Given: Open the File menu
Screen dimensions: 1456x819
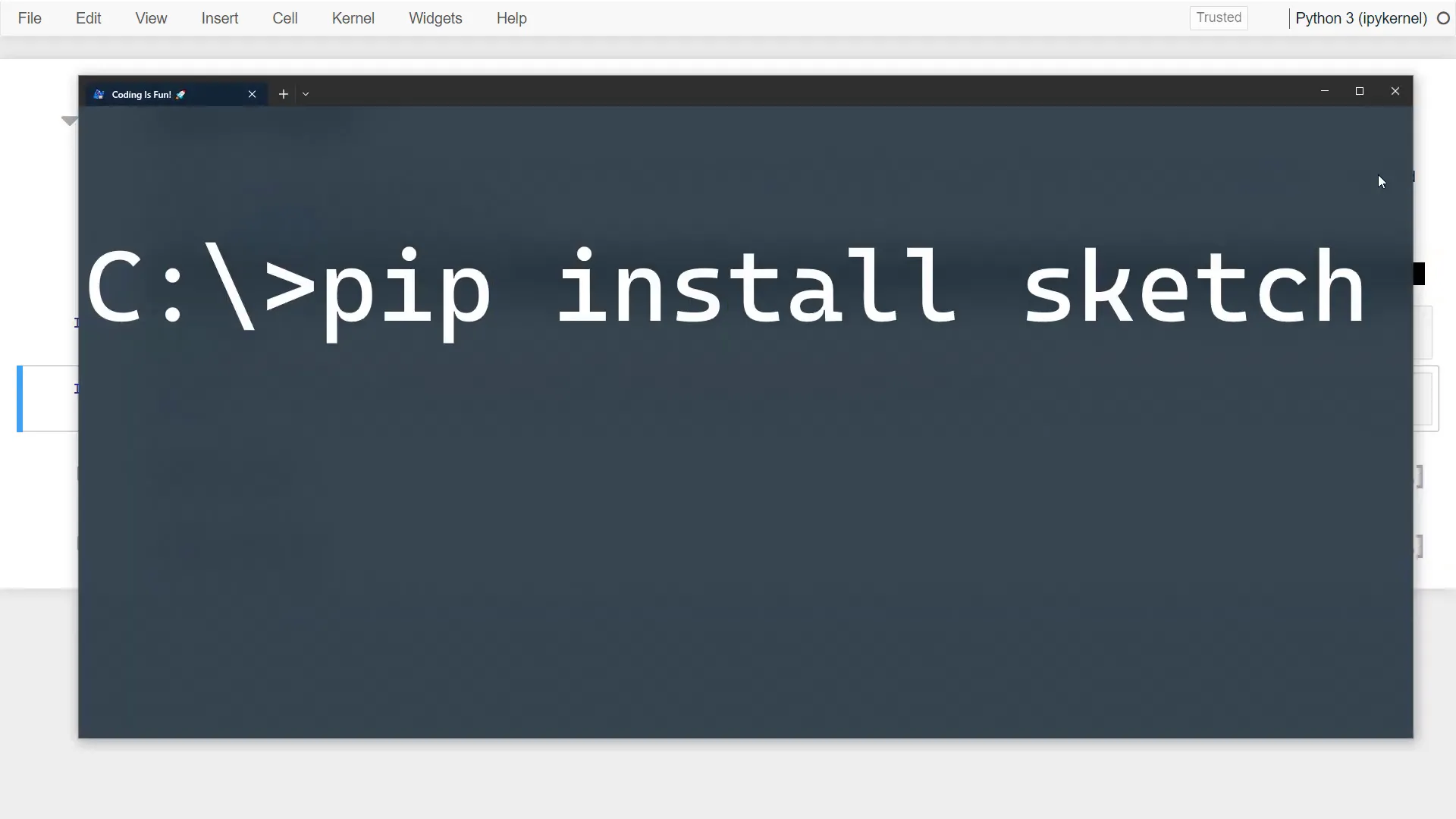Looking at the screenshot, I should pyautogui.click(x=30, y=18).
